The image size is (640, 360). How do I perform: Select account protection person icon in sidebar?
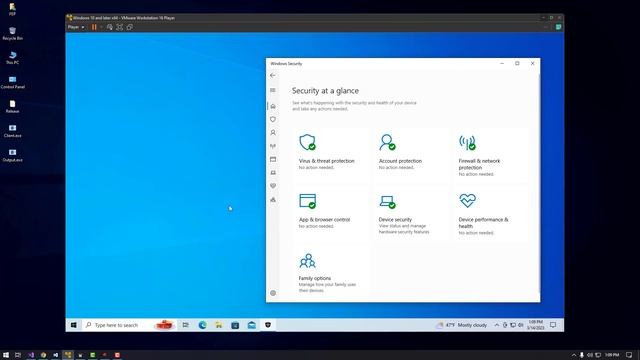coord(273,133)
